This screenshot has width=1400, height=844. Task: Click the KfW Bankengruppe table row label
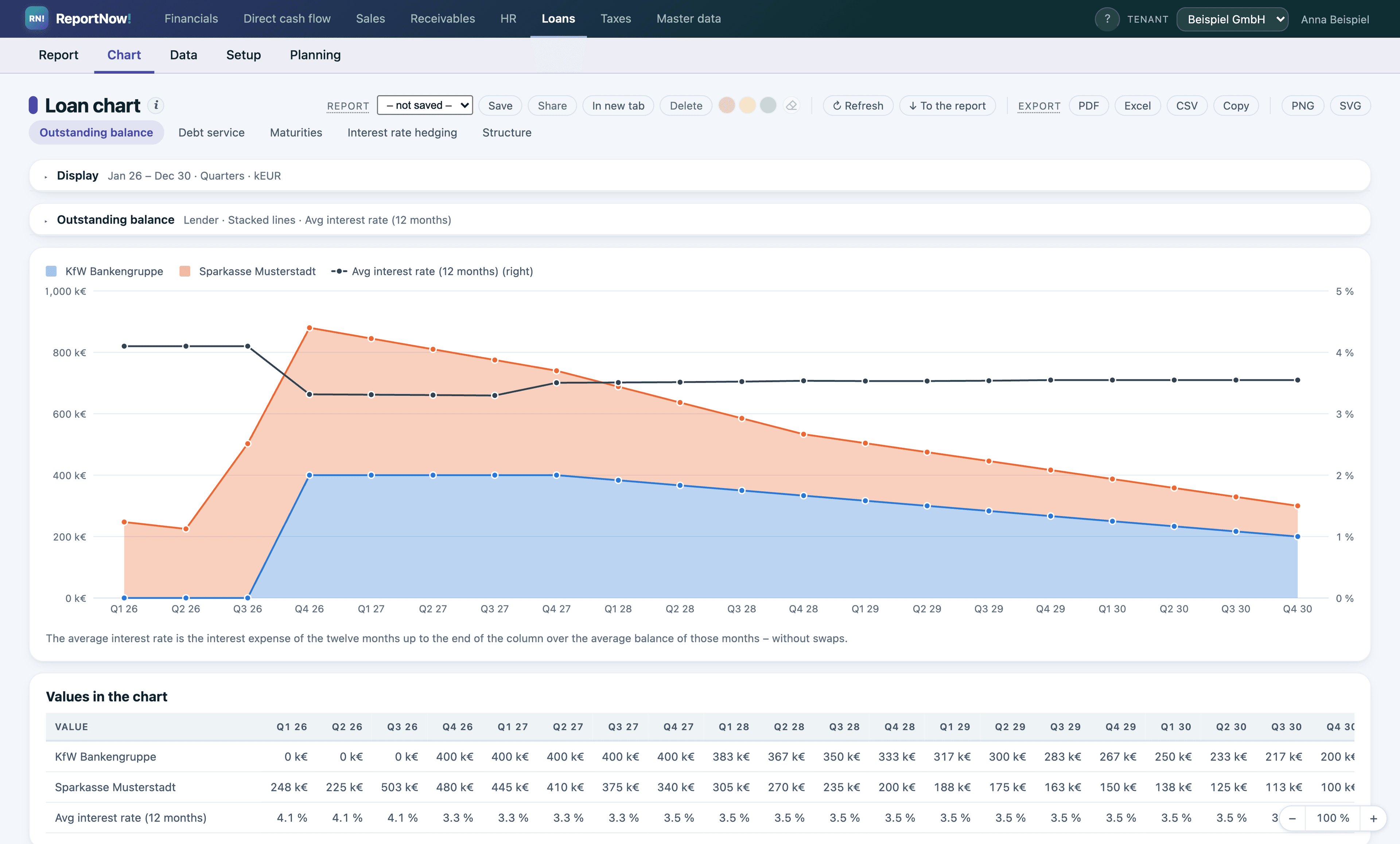click(x=105, y=756)
